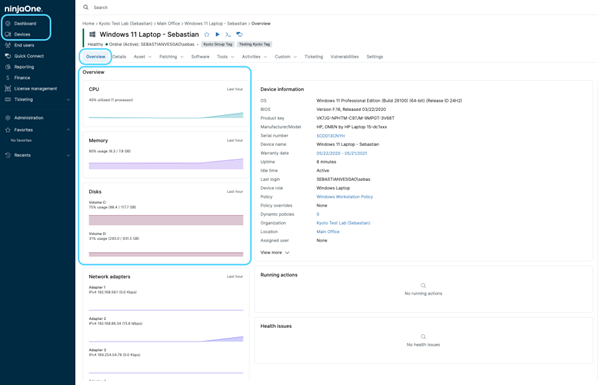Open the remote terminal command-line icon
This screenshot has width=598, height=385.
(x=228, y=35)
